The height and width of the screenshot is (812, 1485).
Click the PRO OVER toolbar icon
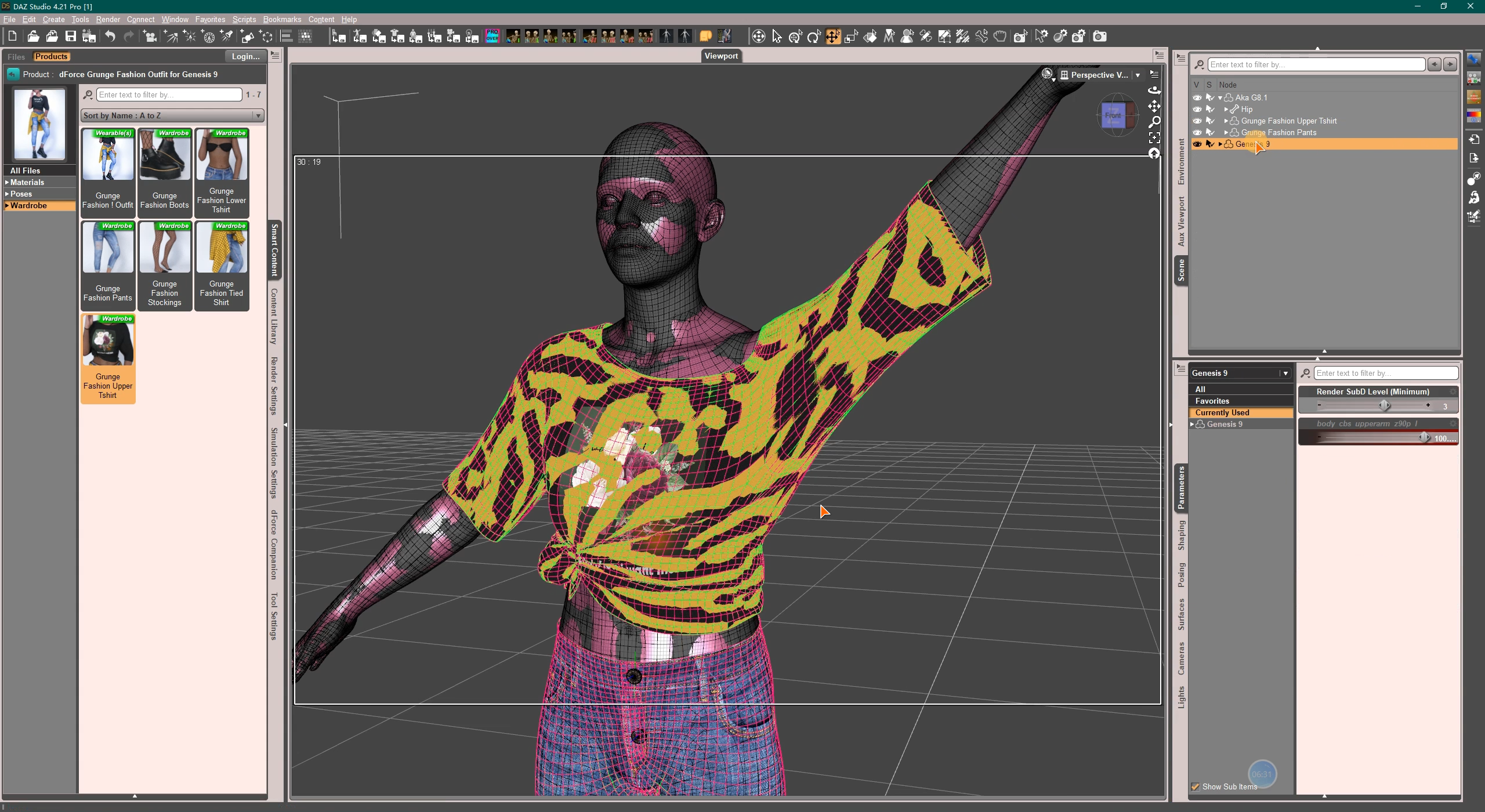tap(492, 37)
